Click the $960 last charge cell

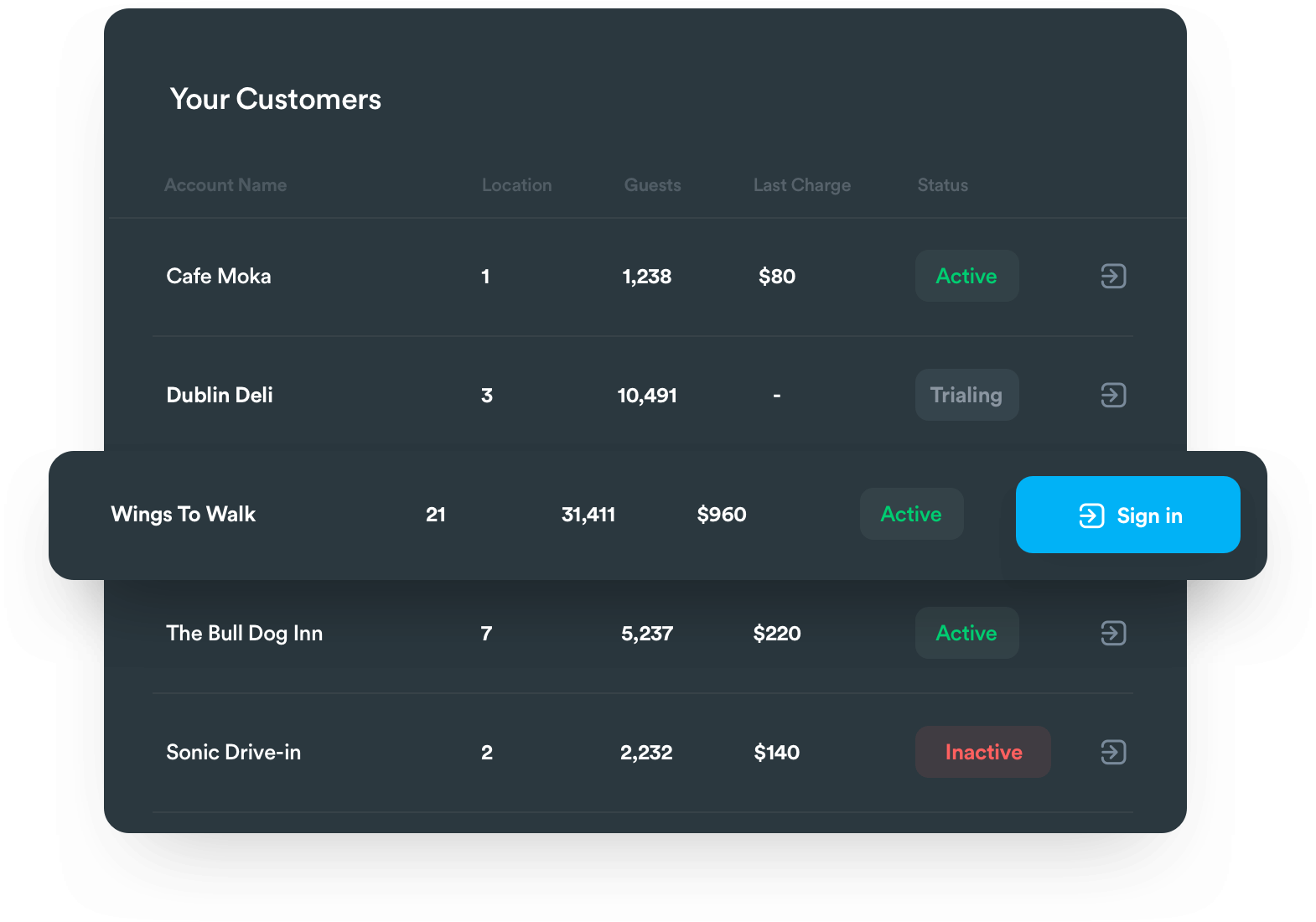point(722,514)
